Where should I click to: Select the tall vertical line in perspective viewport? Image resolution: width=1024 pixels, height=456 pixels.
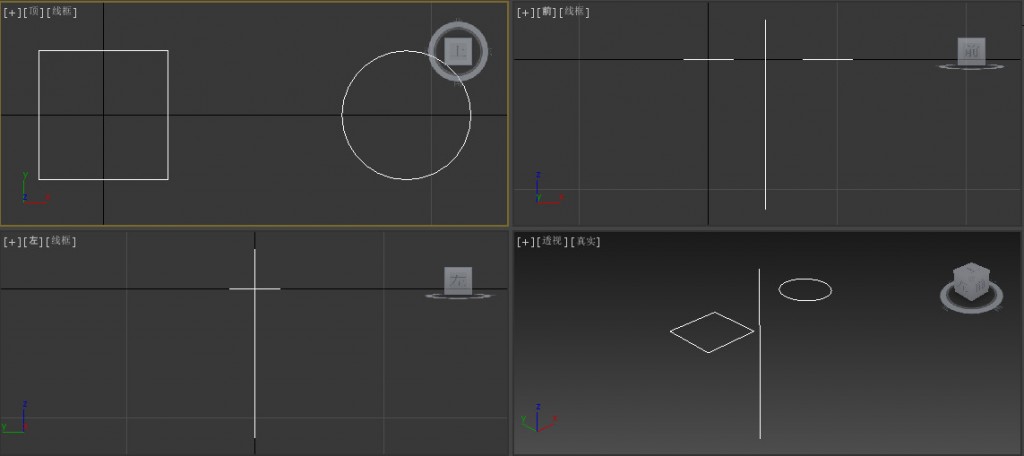pyautogui.click(x=760, y=353)
